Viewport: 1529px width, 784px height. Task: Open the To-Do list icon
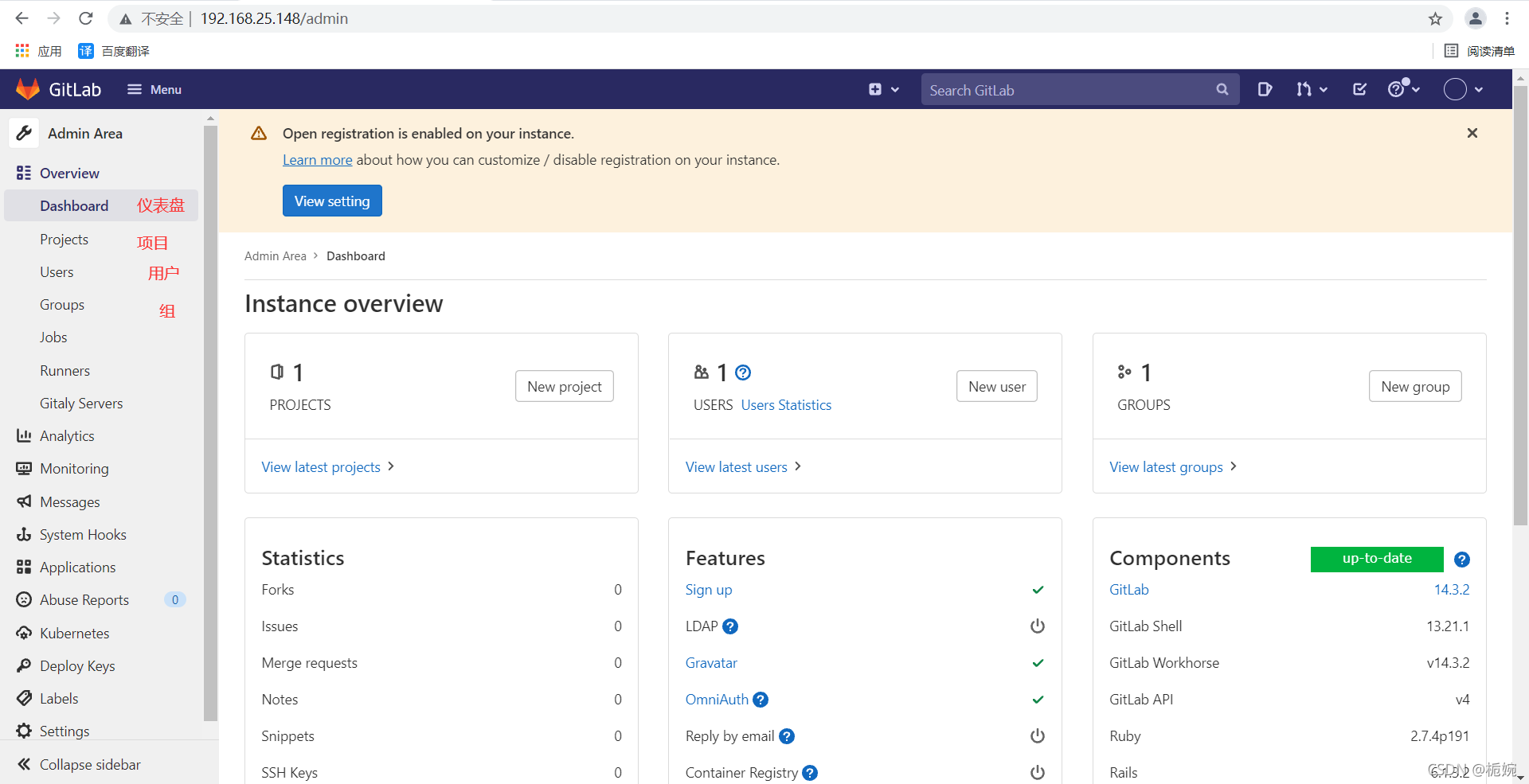coord(1359,89)
